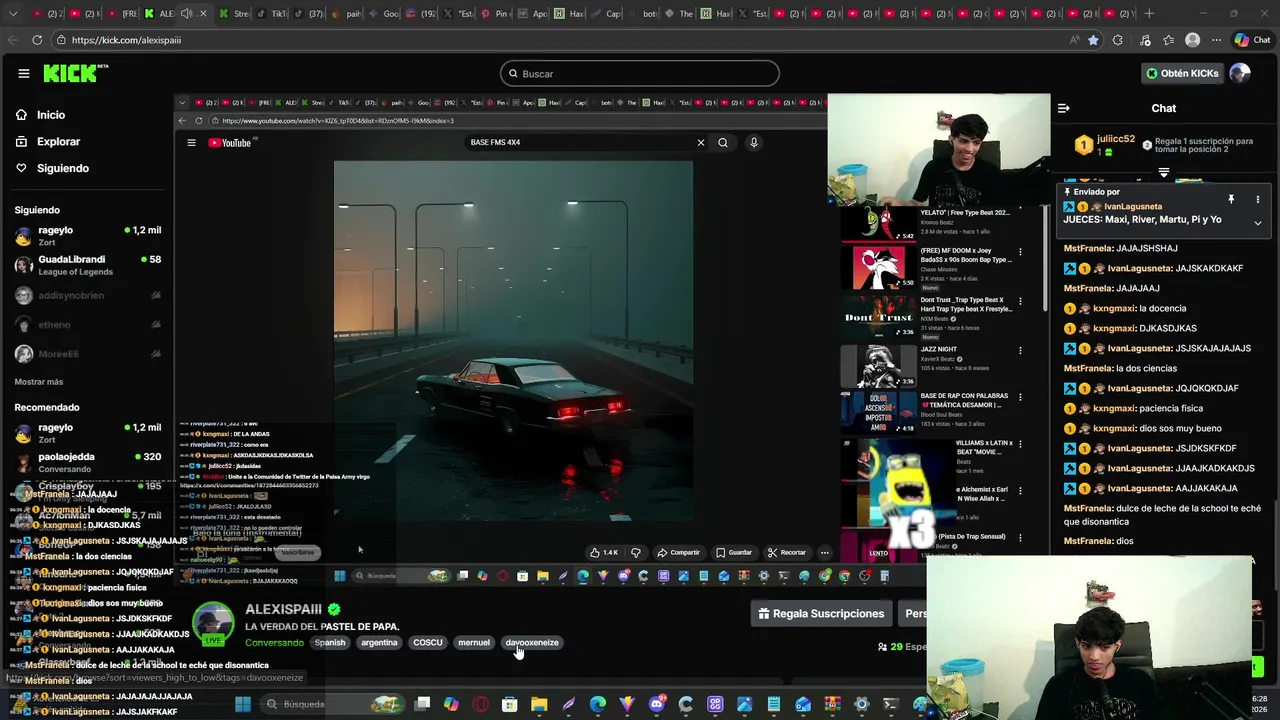
Task: Select the mernuel tag
Action: coord(474,643)
